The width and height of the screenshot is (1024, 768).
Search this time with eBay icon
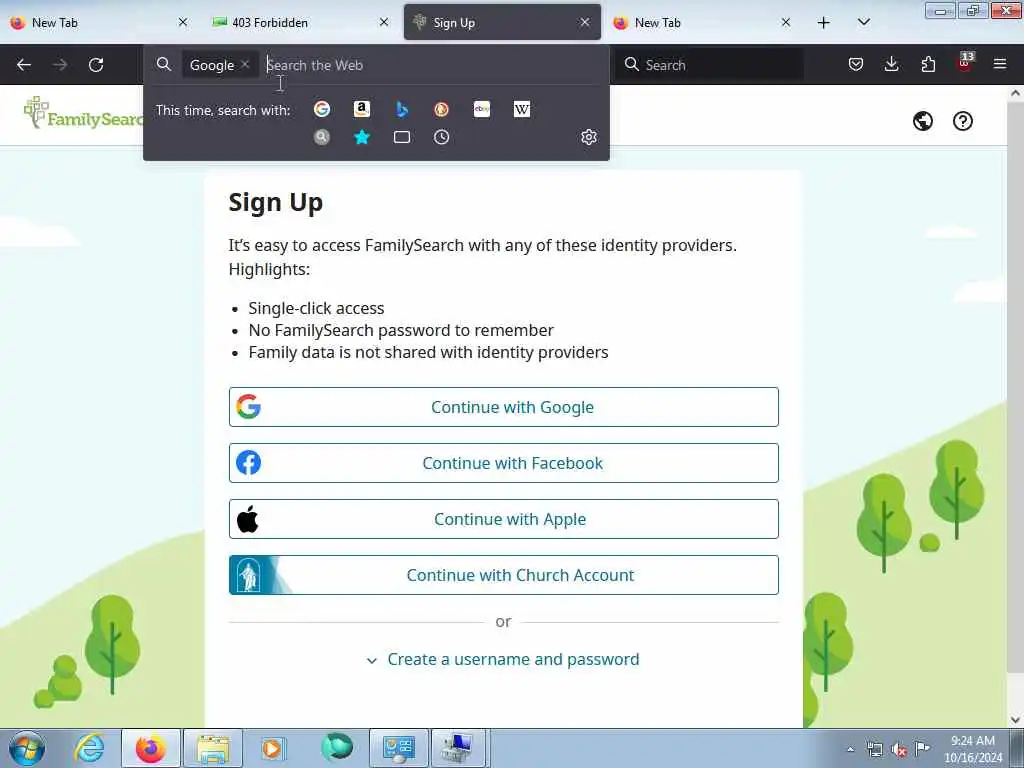482,109
